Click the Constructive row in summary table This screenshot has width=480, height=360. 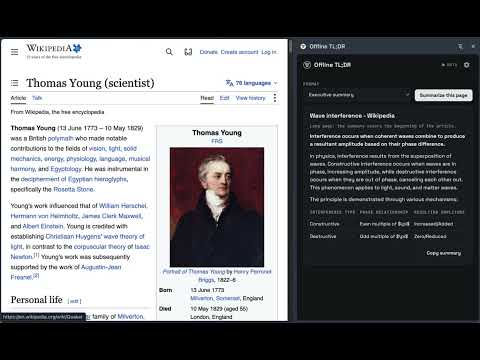387,224
